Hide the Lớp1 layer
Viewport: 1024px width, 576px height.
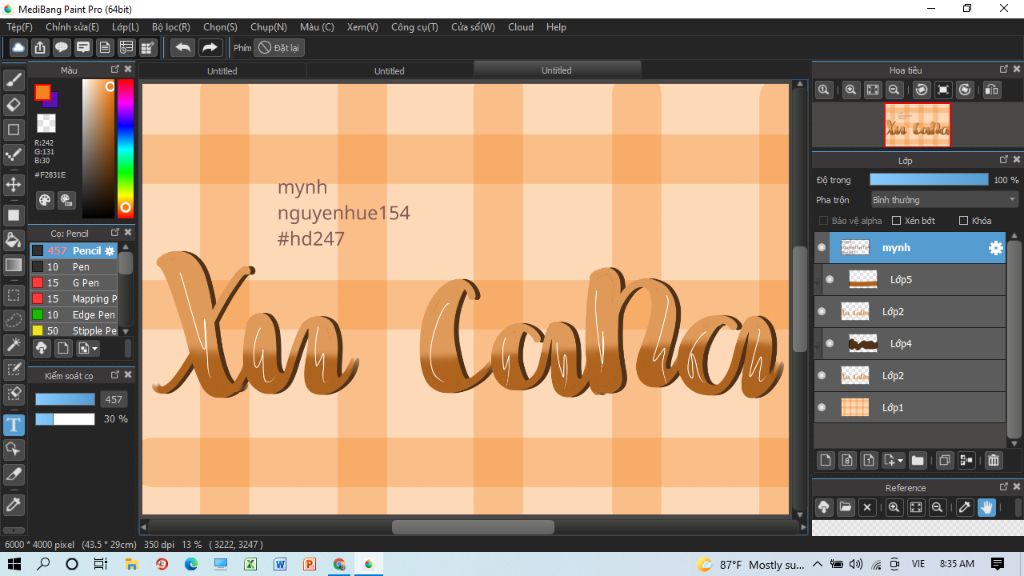(822, 408)
